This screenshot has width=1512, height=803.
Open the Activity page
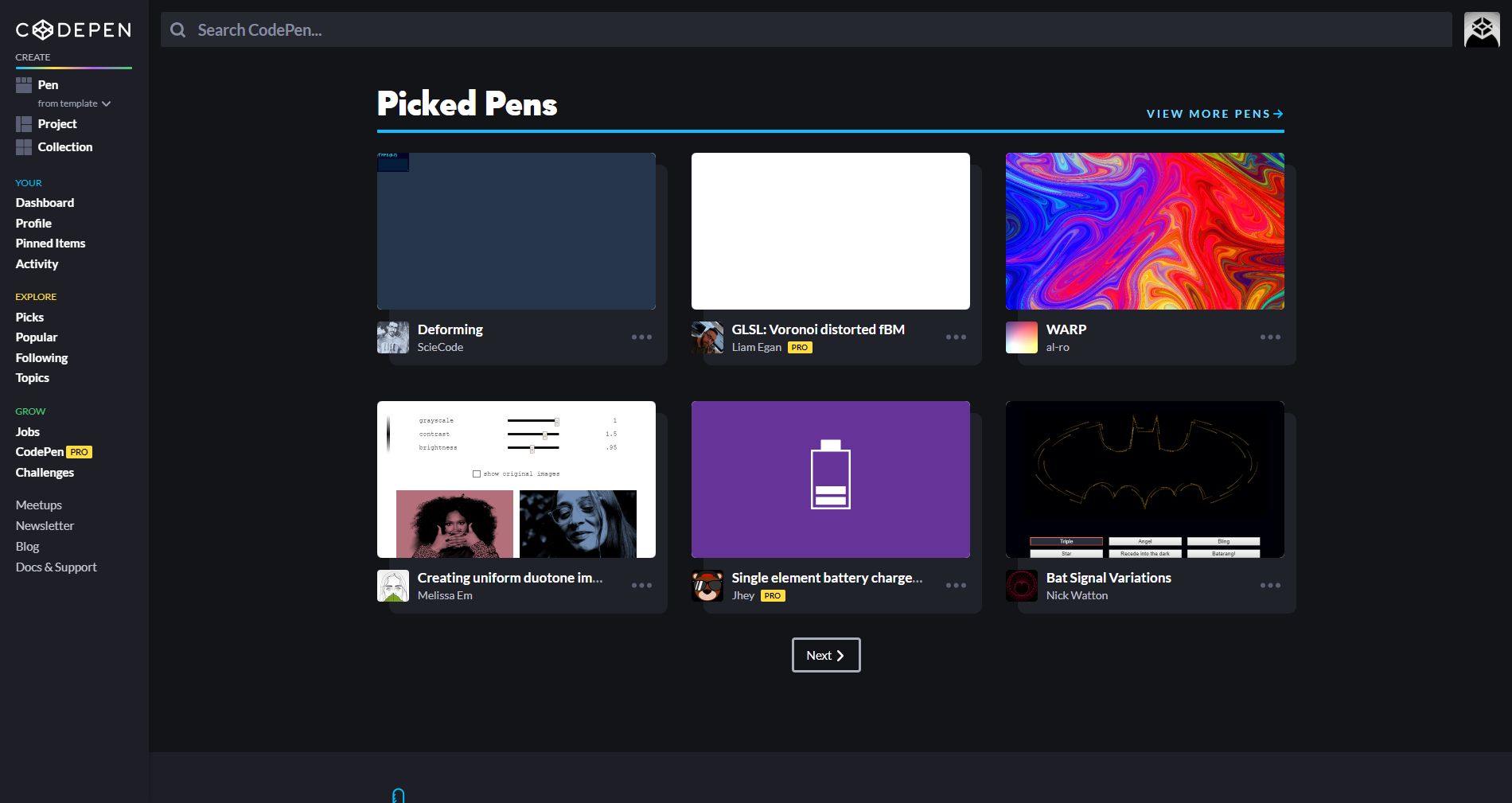point(37,264)
